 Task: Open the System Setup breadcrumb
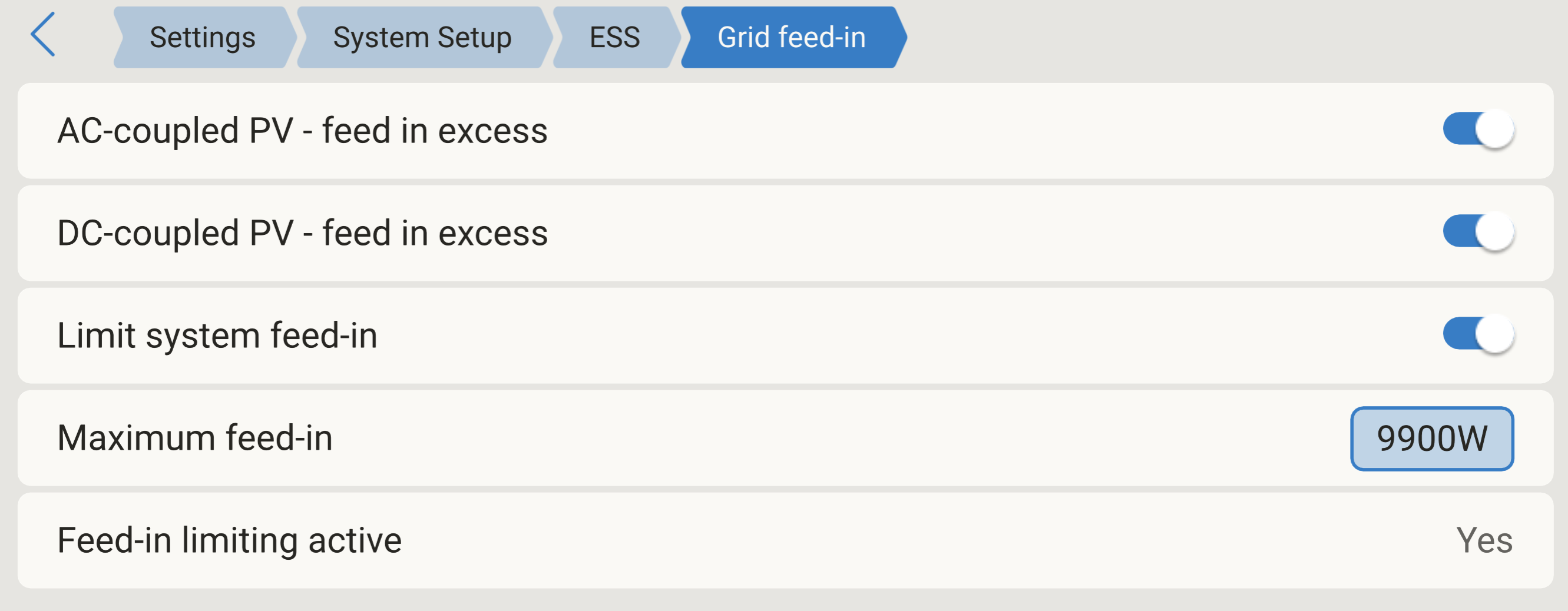point(422,38)
